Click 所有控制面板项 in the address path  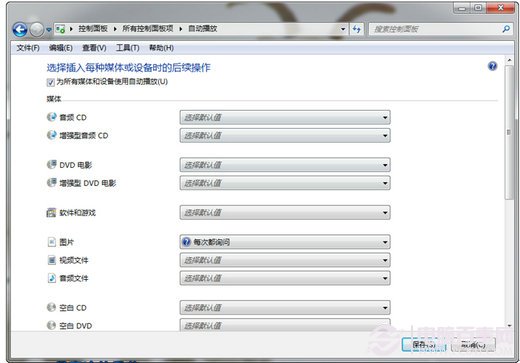point(148,29)
